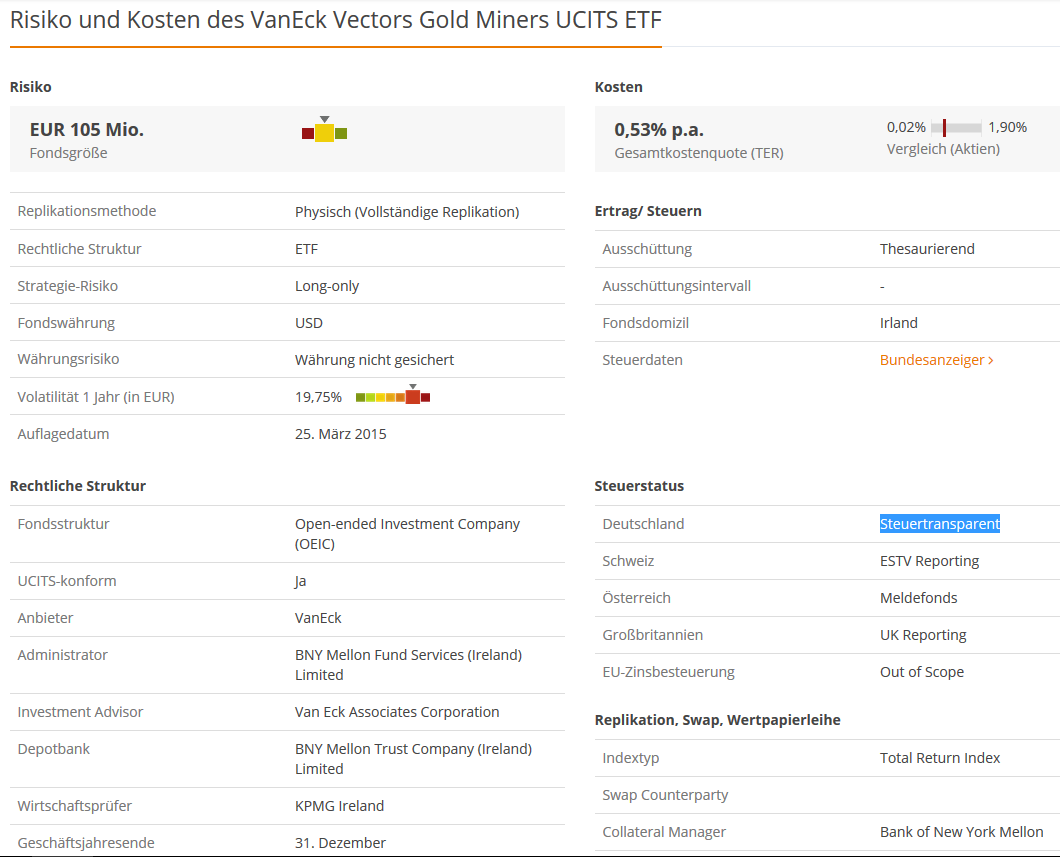
Task: Click the Ertrag/ Steuern section heading
Action: [647, 211]
